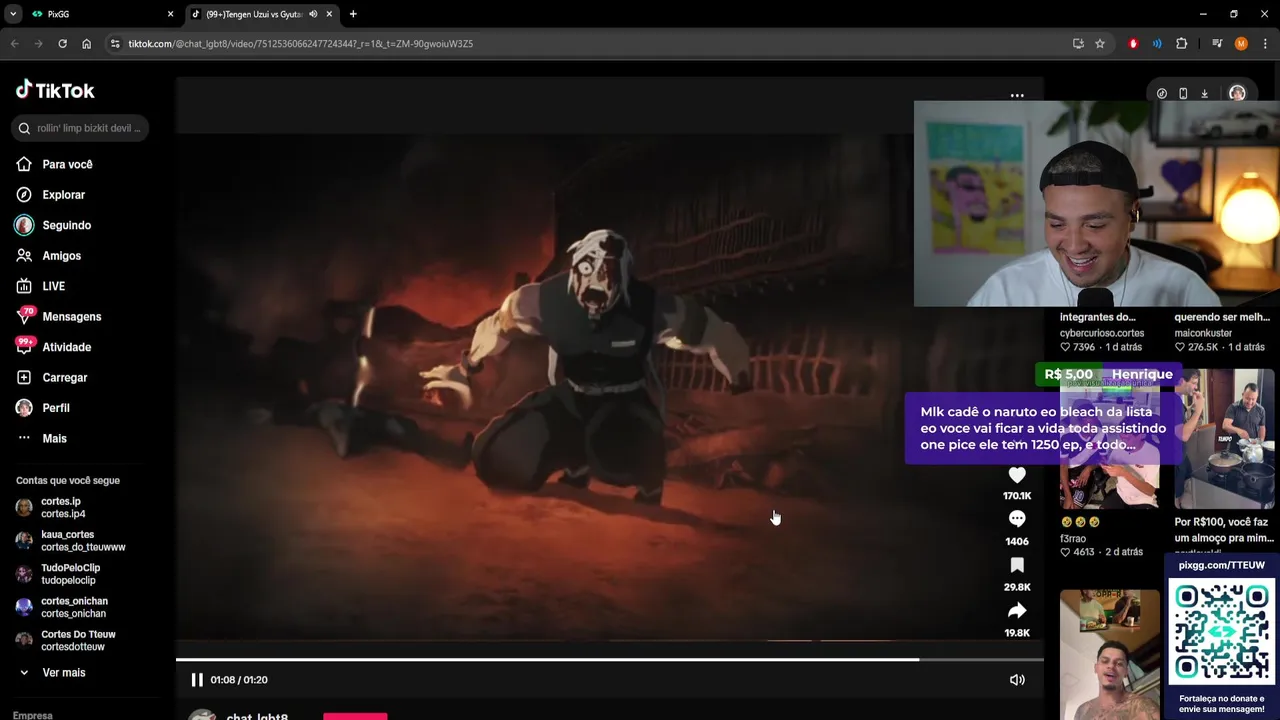Viewport: 1280px width, 720px height.
Task: Open the 'Por R$100' lunch video thumbnail
Action: (1224, 440)
